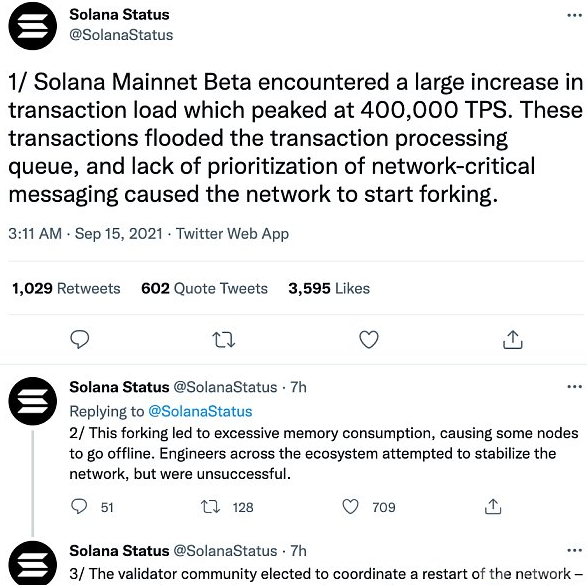This screenshot has height=585, width=587.
Task: Reply to the 2/ forking tweet
Action: [x=79, y=507]
